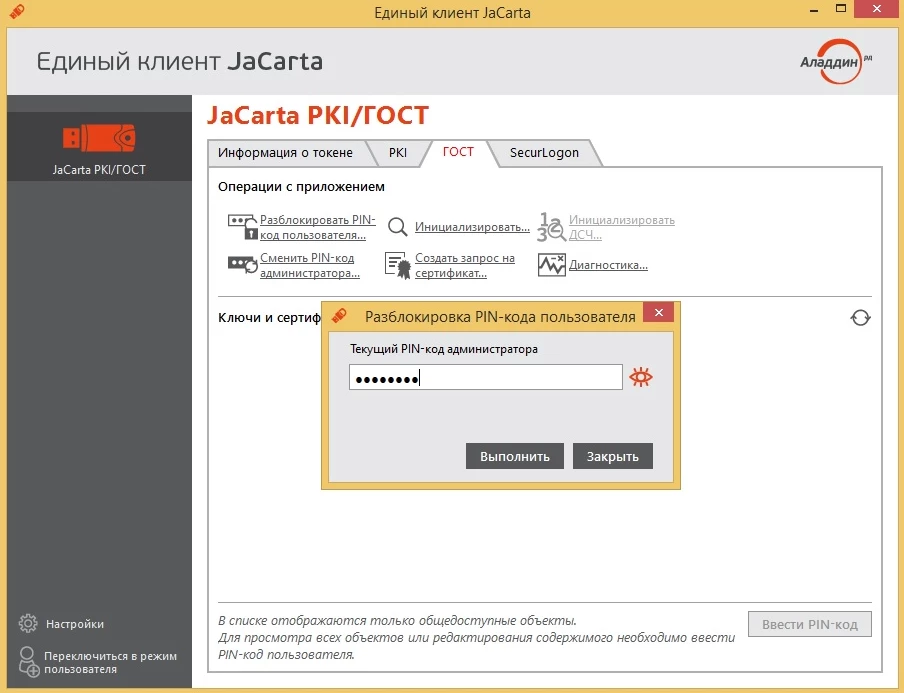Screen dimensions: 904x693
Task: Switch to the PKI tab
Action: tap(398, 153)
